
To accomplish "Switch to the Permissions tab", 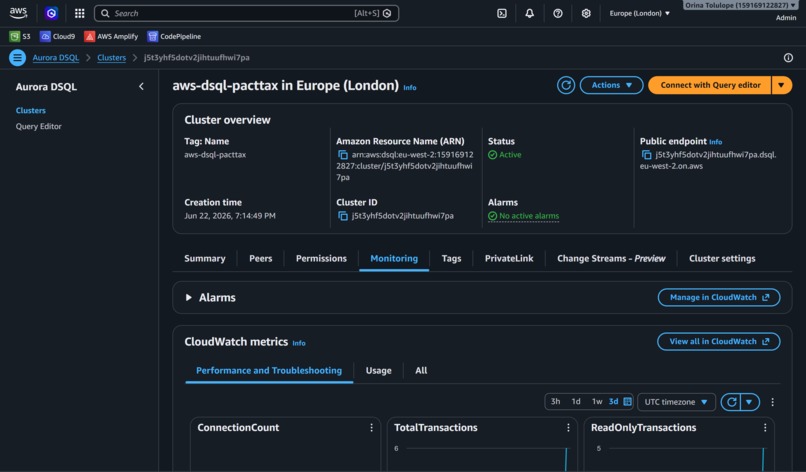I will coord(321,259).
